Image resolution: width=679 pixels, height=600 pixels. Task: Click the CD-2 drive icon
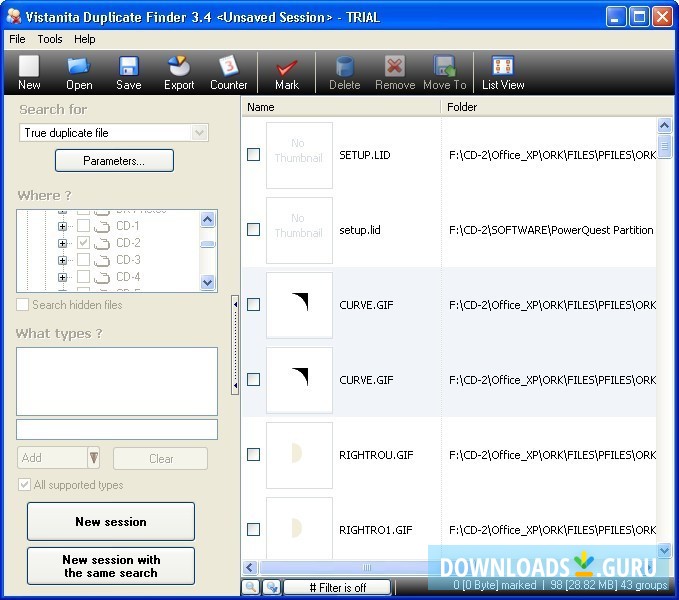[x=102, y=243]
